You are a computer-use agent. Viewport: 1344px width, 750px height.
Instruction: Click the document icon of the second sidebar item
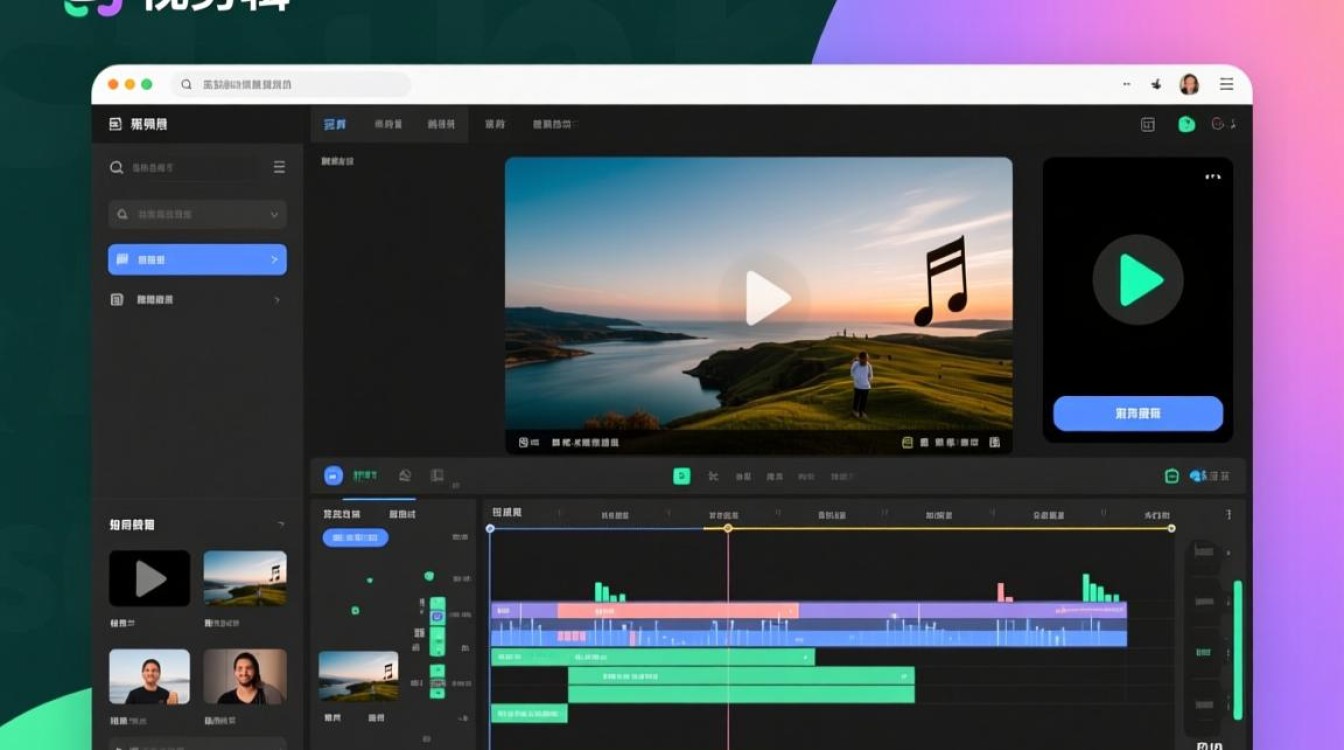[117, 299]
